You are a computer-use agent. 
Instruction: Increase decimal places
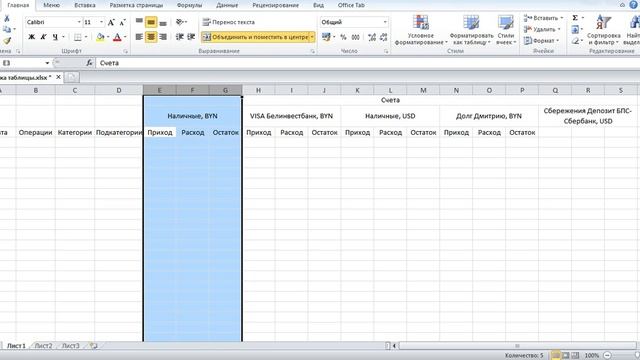(372, 37)
